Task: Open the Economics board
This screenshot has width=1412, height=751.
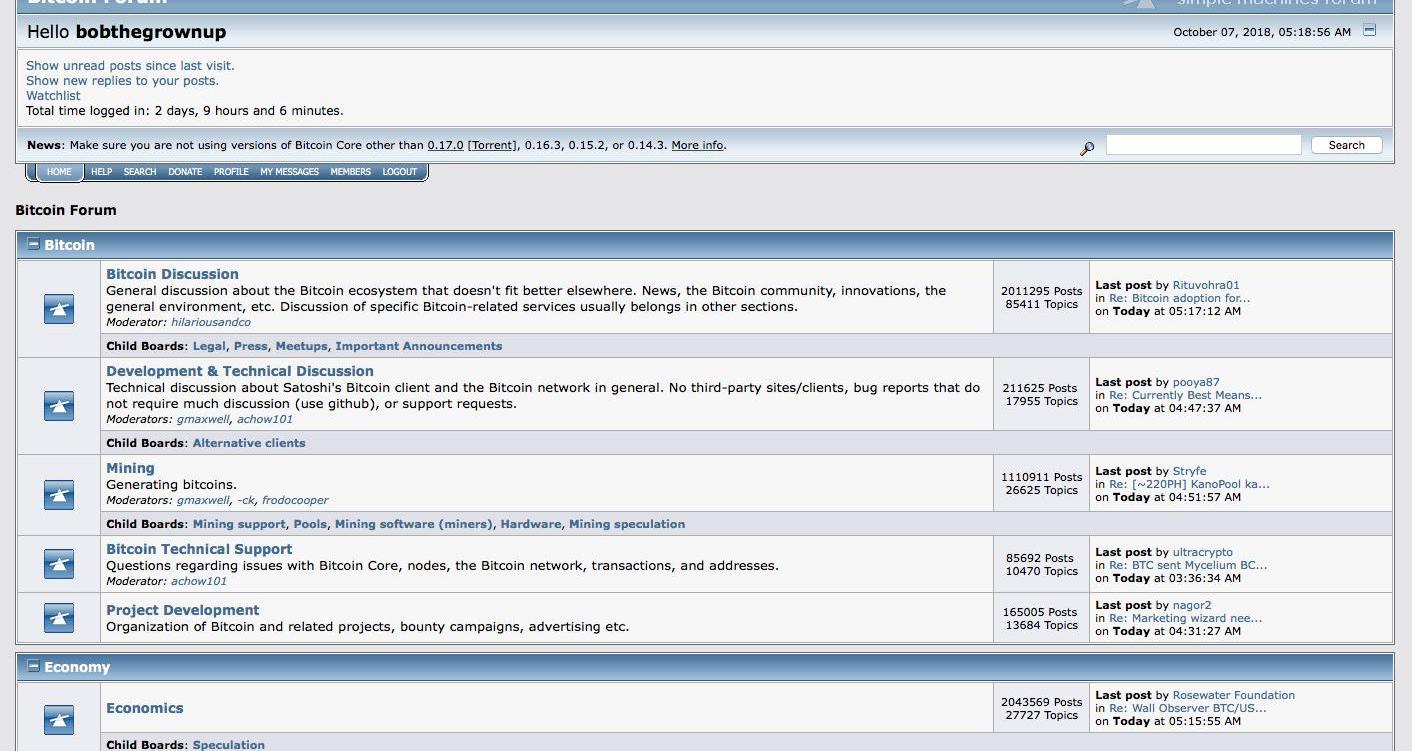Action: point(145,708)
